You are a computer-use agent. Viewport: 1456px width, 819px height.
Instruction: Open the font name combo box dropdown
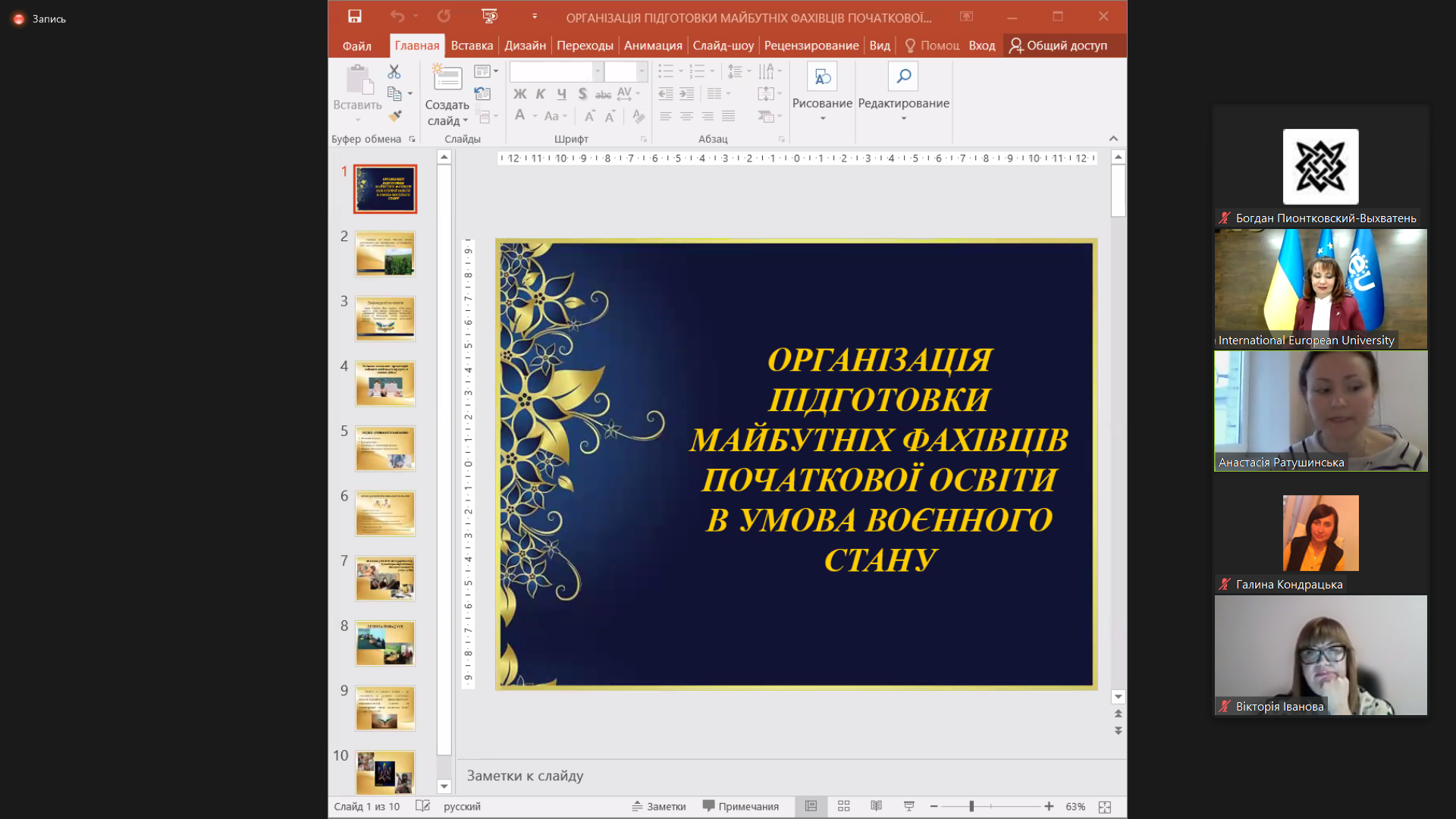point(598,71)
